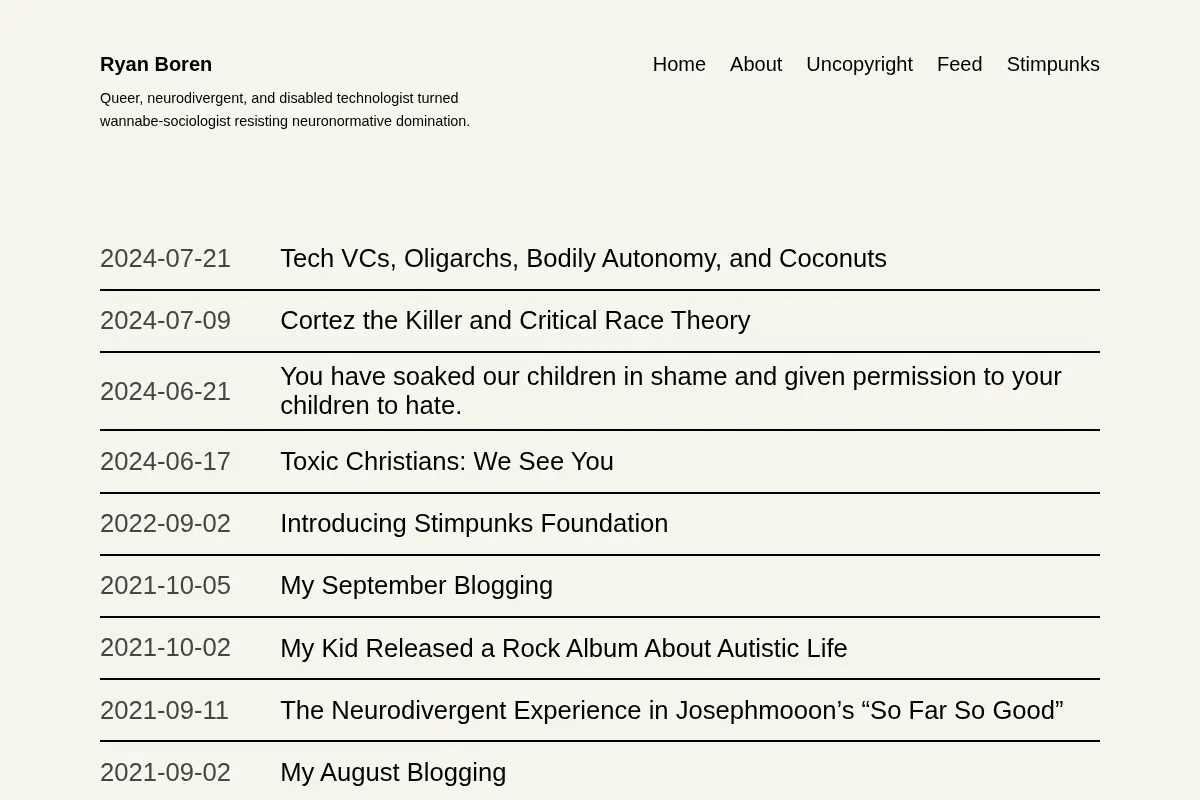Open the Home menu link

point(679,64)
